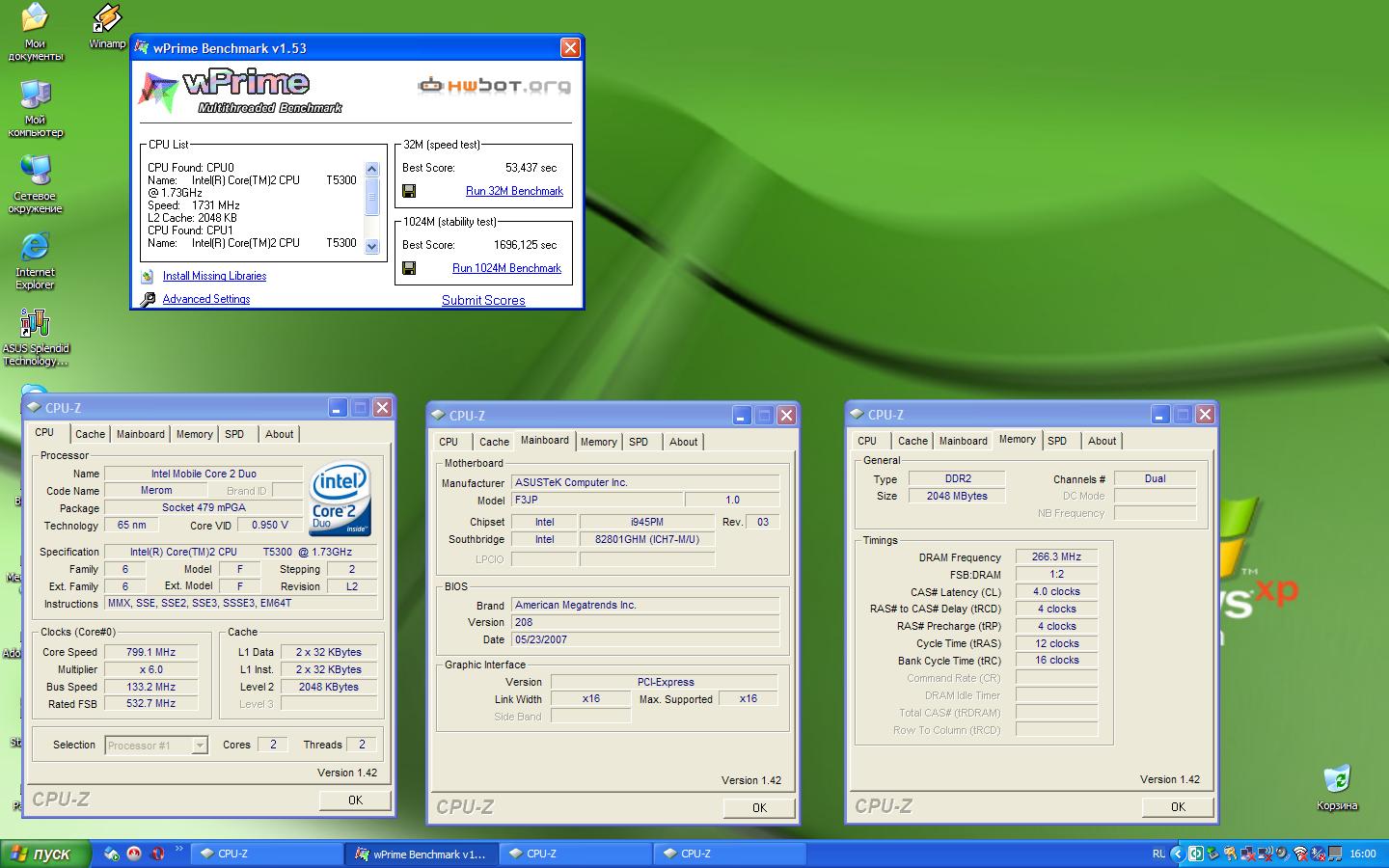This screenshot has height=868, width=1389.
Task: Click the language indicator in the taskbar
Action: point(1157,854)
